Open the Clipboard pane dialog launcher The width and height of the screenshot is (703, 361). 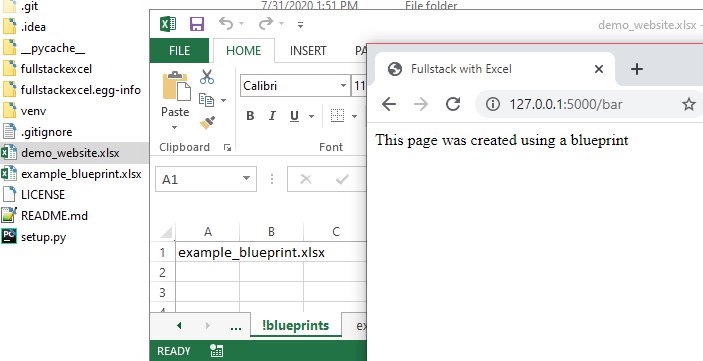click(227, 147)
